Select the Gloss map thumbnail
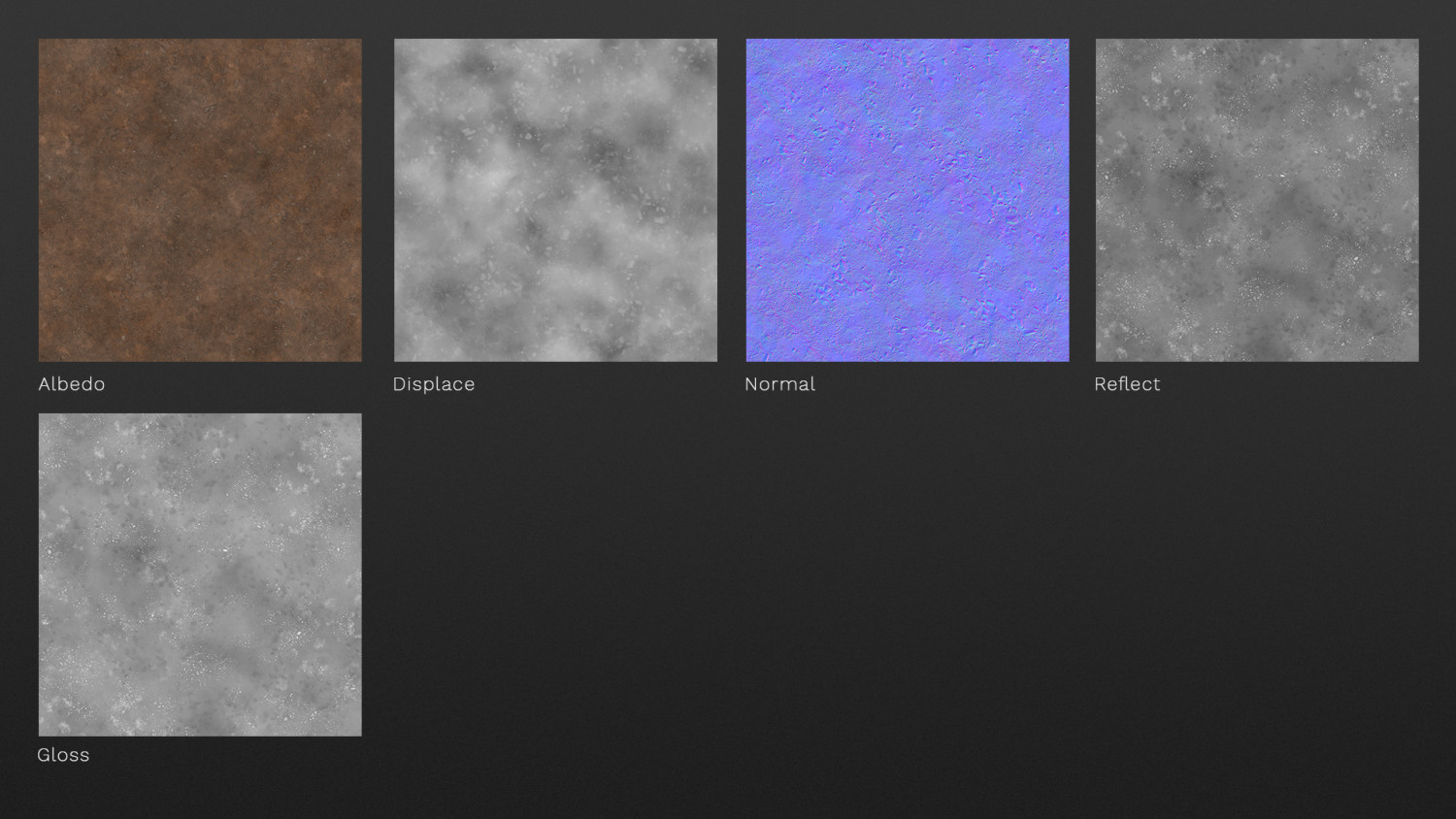Screen dimensions: 1456x819 200,574
